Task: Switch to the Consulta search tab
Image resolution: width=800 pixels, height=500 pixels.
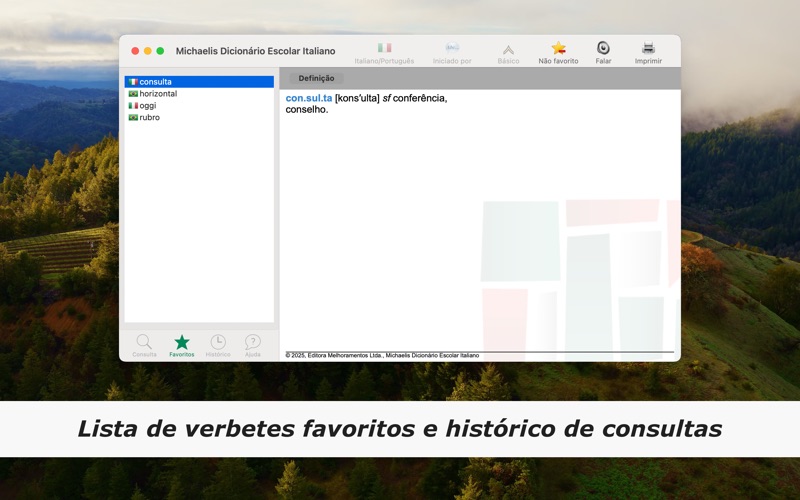Action: coord(144,345)
